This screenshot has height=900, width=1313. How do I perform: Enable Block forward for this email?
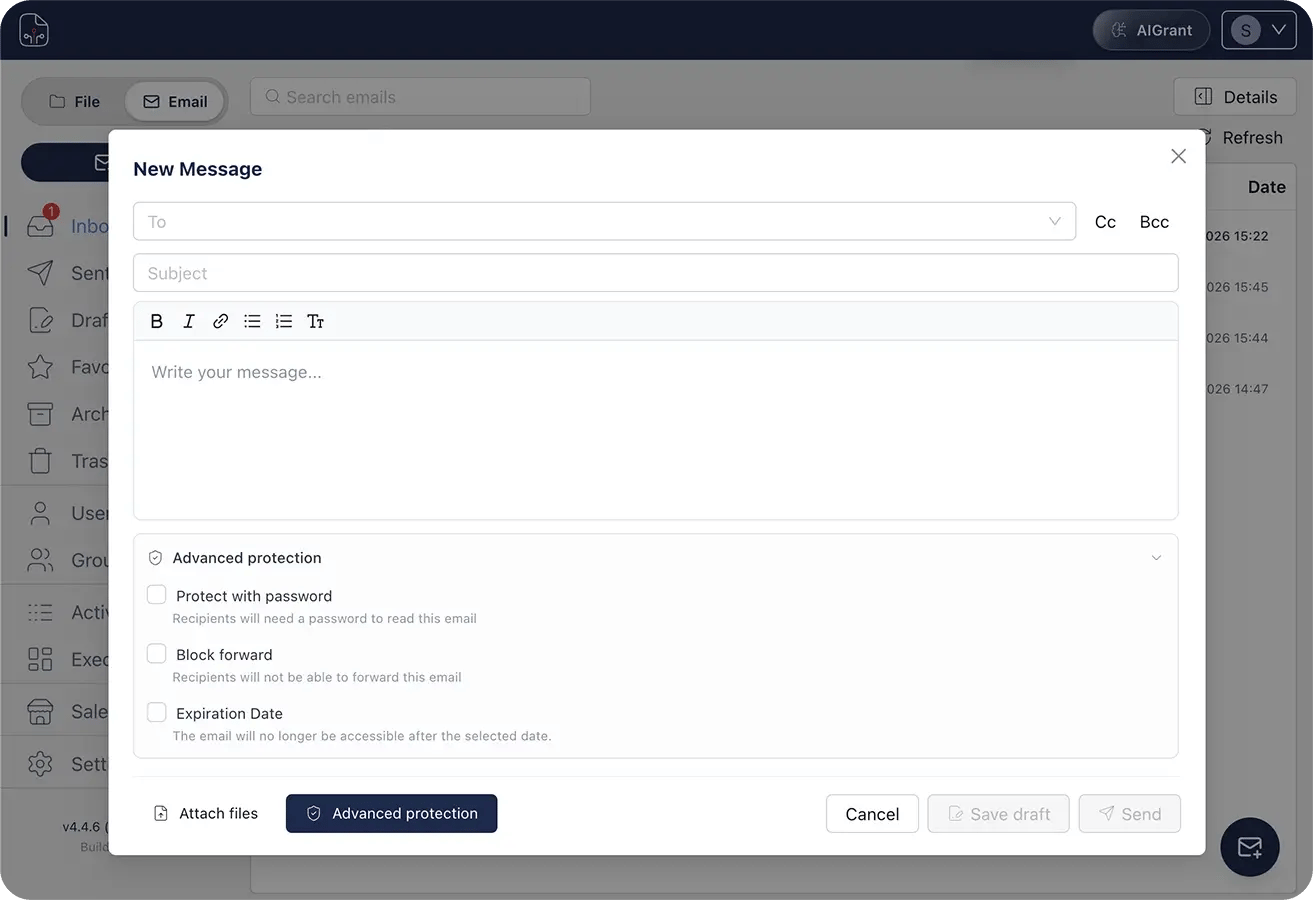pyautogui.click(x=156, y=653)
